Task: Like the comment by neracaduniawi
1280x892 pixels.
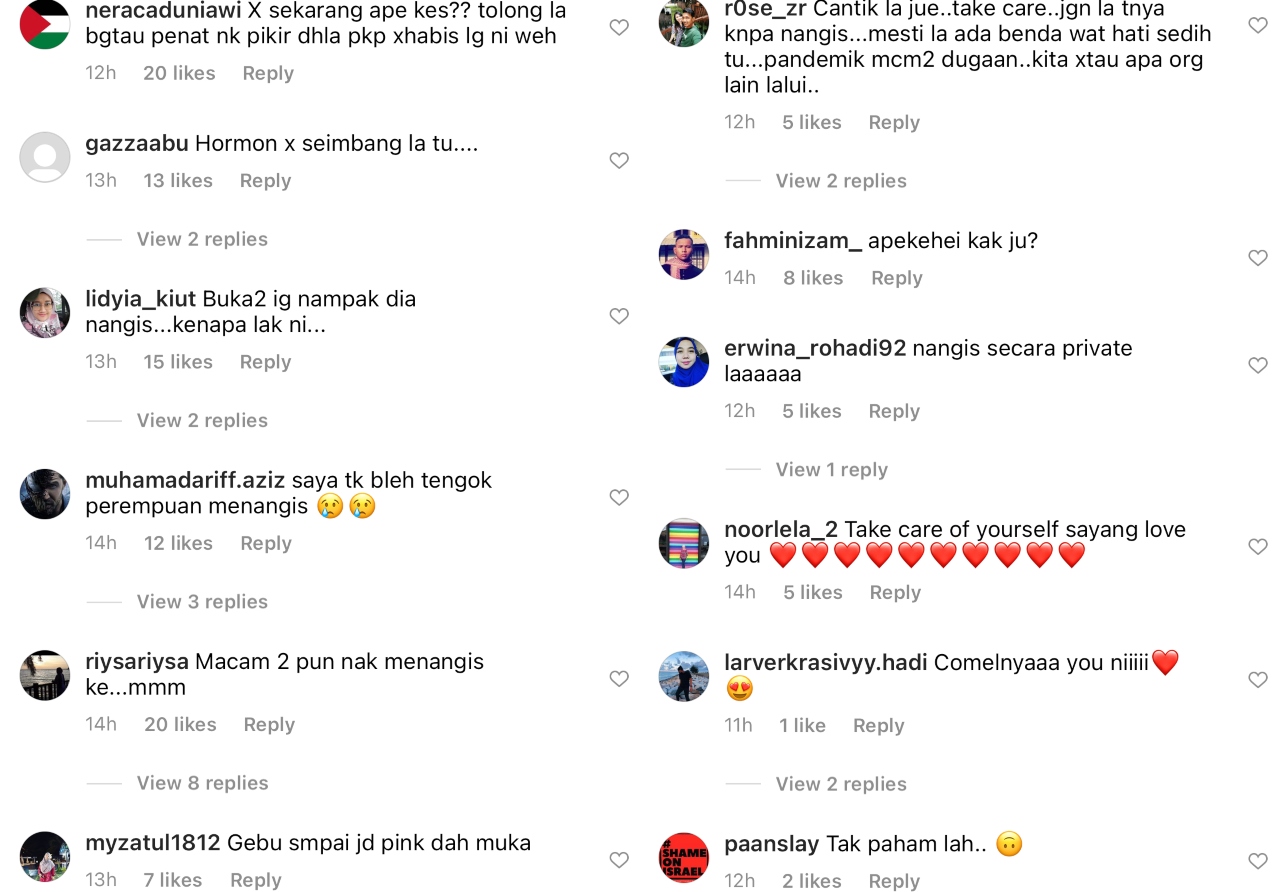Action: point(619,28)
